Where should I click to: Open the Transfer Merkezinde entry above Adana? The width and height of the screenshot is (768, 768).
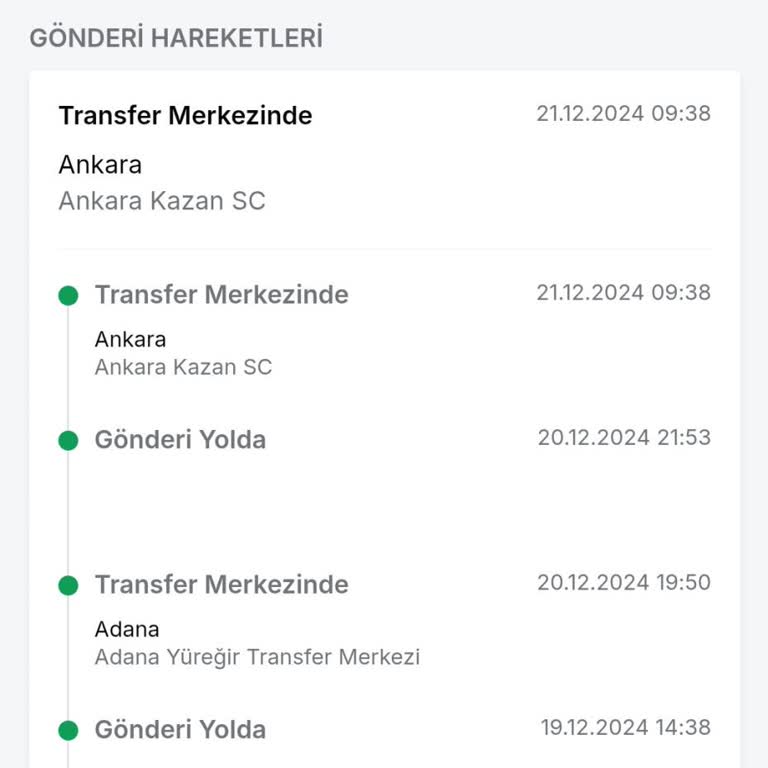(x=221, y=585)
